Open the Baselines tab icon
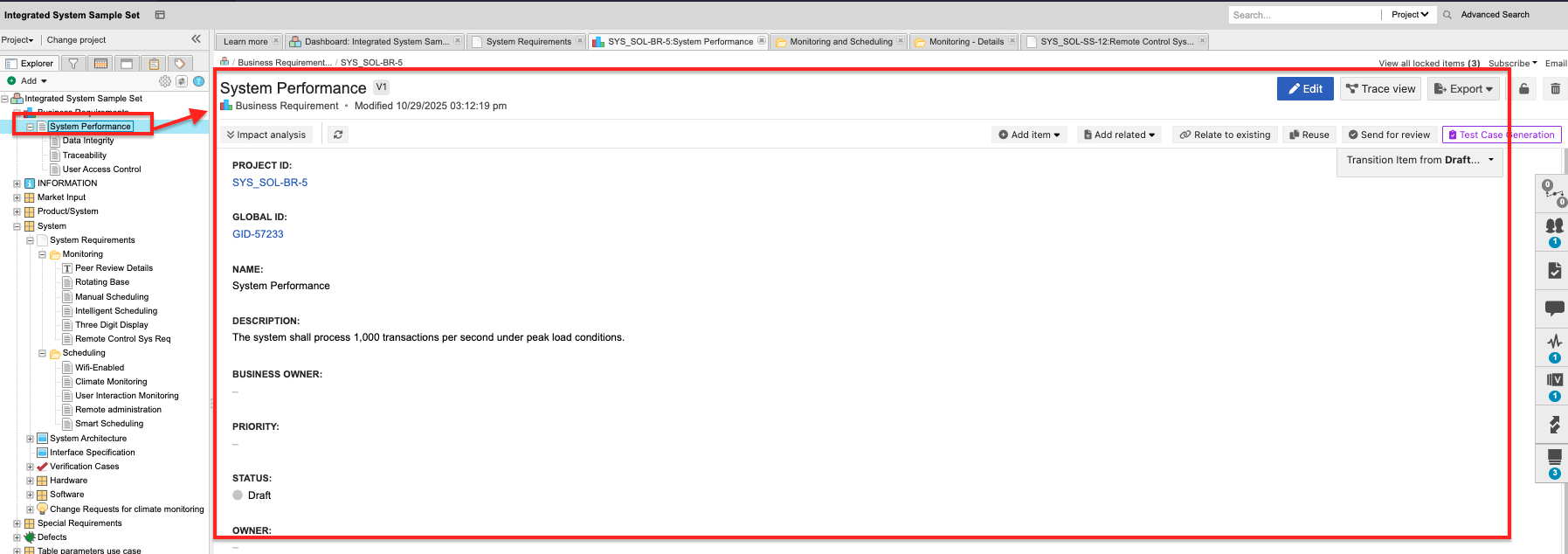 127,63
